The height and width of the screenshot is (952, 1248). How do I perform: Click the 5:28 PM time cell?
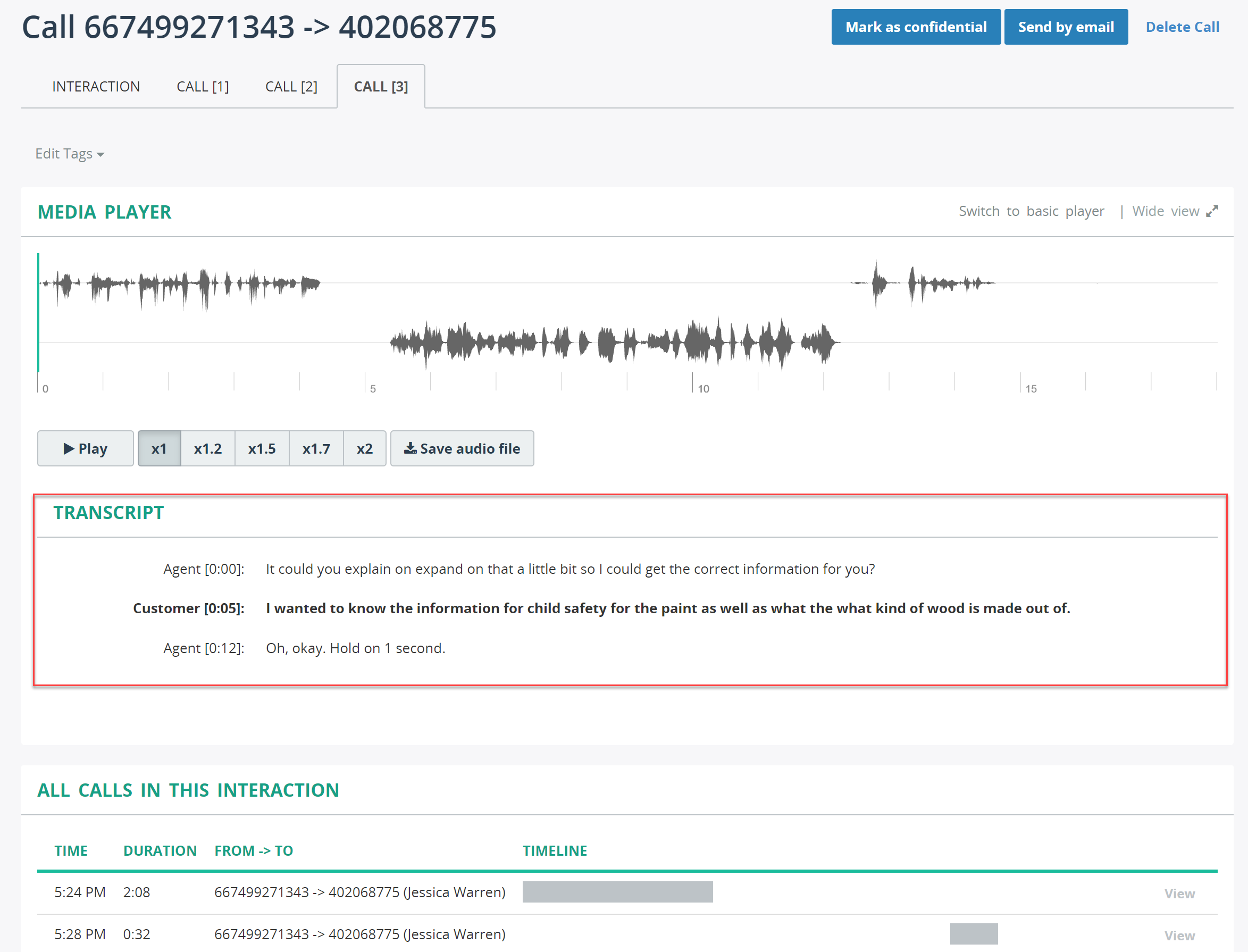coord(80,934)
